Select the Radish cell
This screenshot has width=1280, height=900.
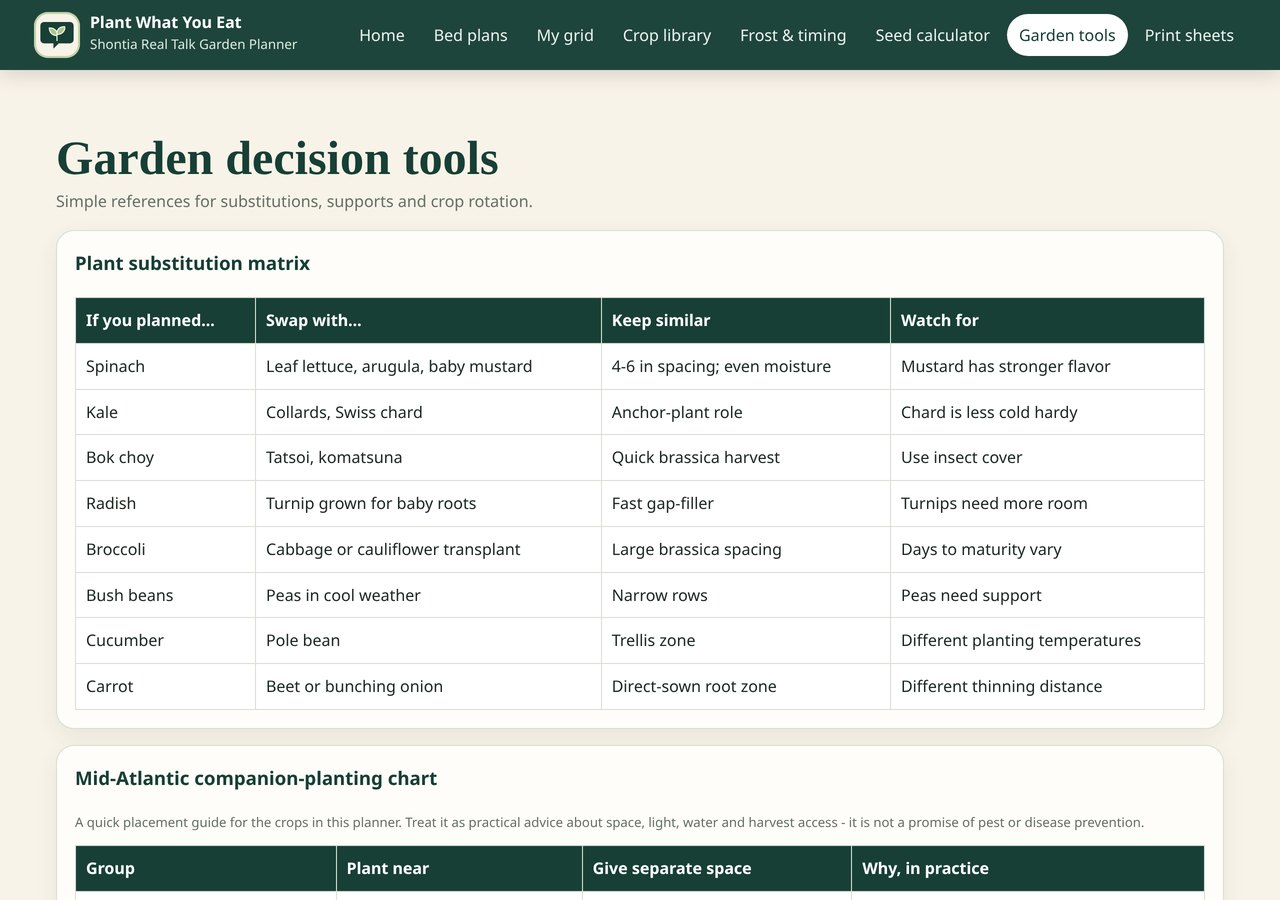(x=165, y=503)
